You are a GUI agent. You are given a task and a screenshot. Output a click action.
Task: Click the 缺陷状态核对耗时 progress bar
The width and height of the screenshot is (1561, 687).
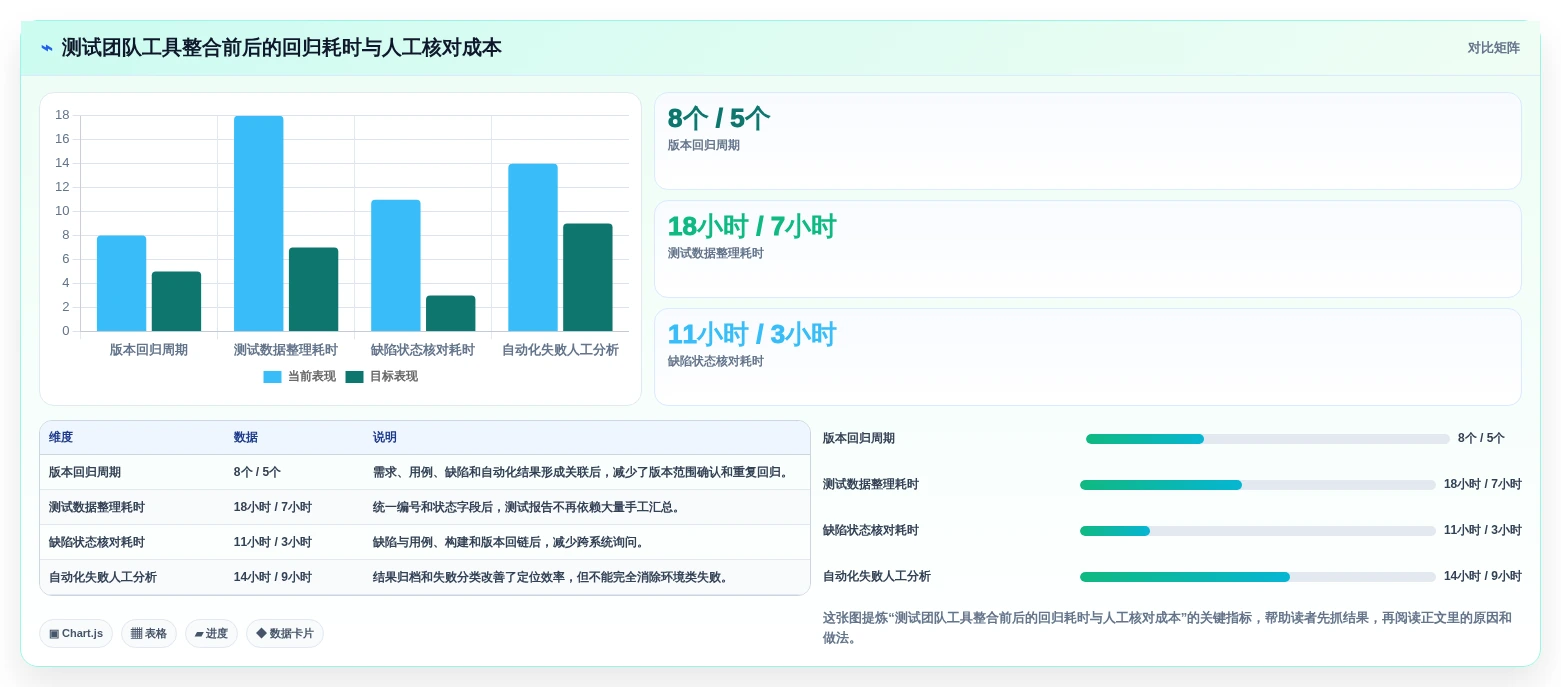pyautogui.click(x=1258, y=531)
